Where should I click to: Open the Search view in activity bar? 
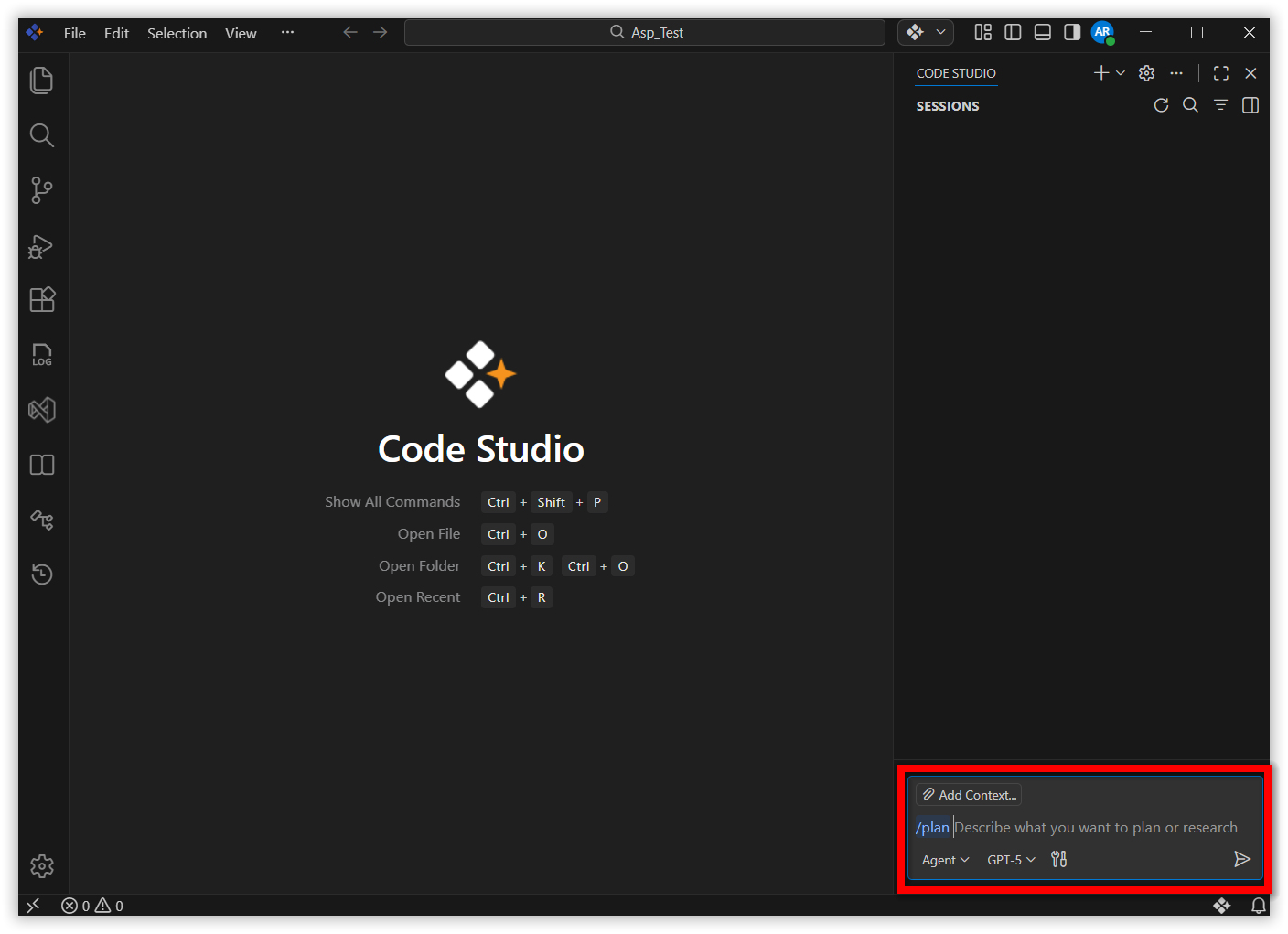click(x=42, y=135)
